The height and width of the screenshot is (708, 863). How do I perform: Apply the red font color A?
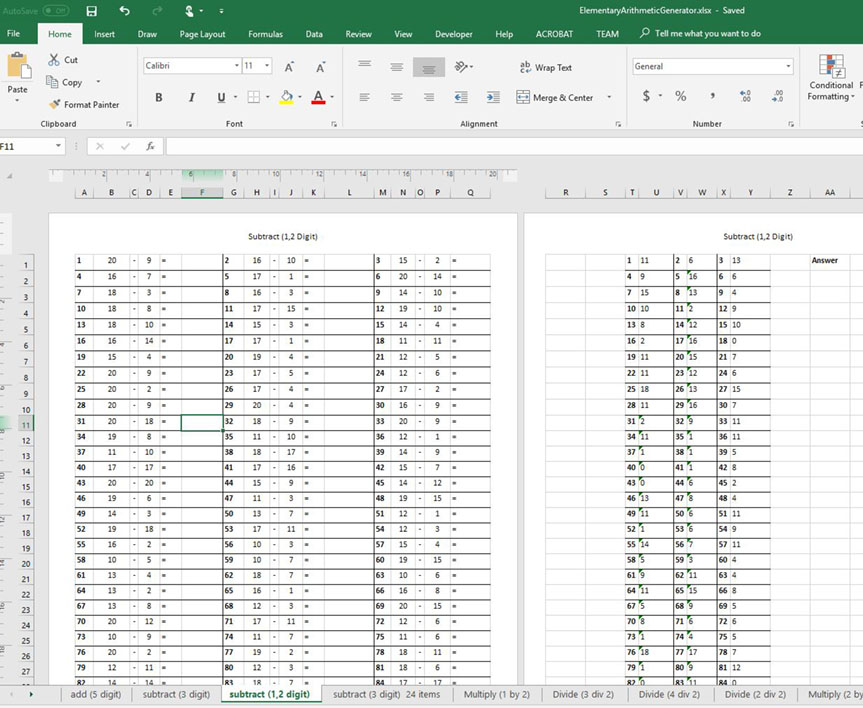point(318,97)
